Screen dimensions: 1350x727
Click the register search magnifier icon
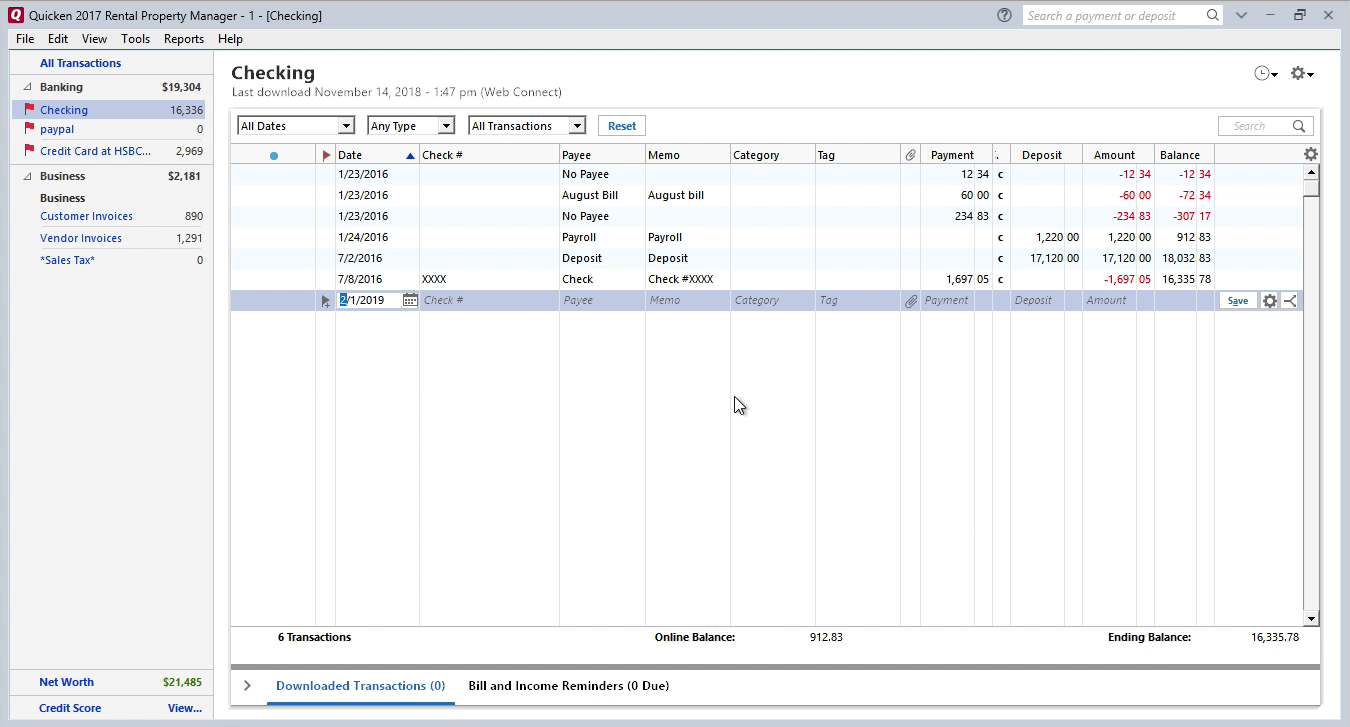pos(1299,126)
